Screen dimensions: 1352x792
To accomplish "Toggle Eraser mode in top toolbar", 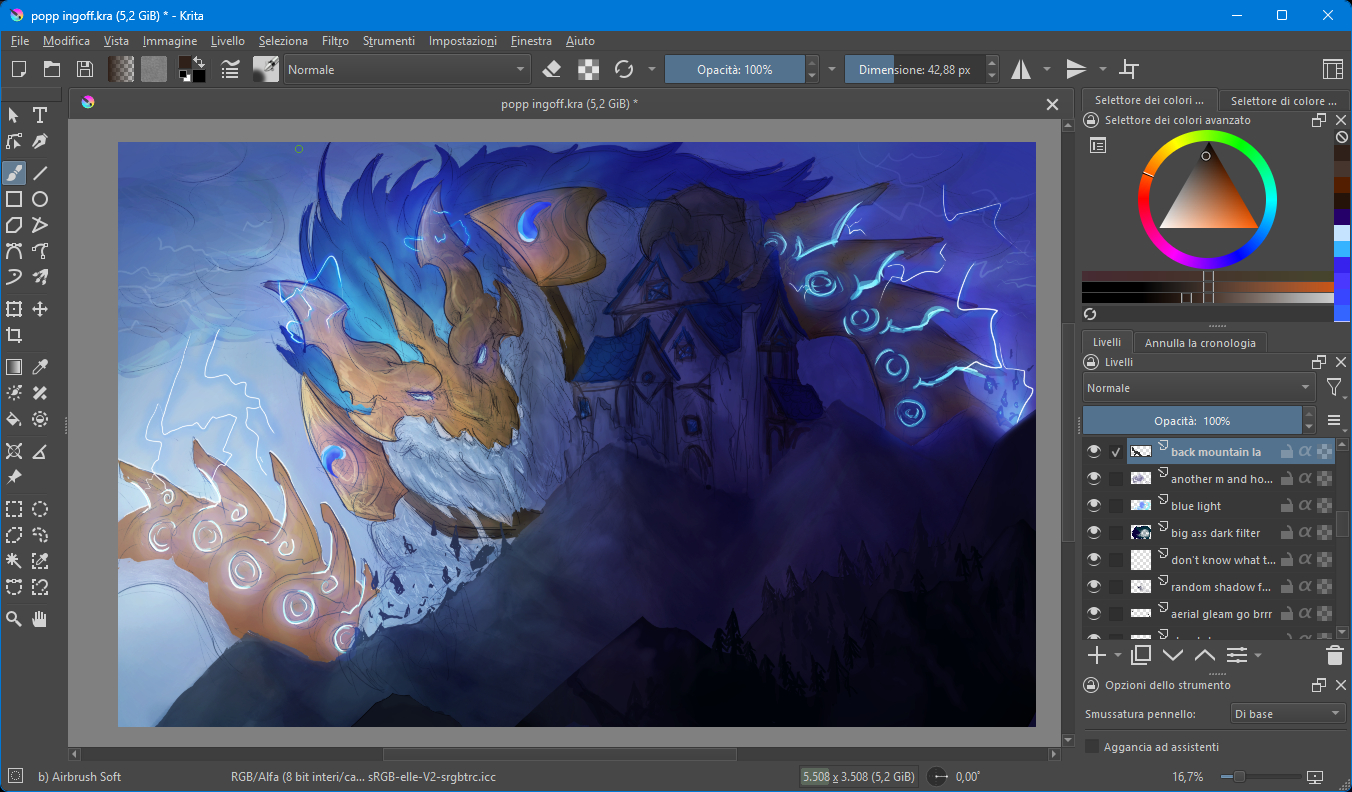I will pos(552,69).
